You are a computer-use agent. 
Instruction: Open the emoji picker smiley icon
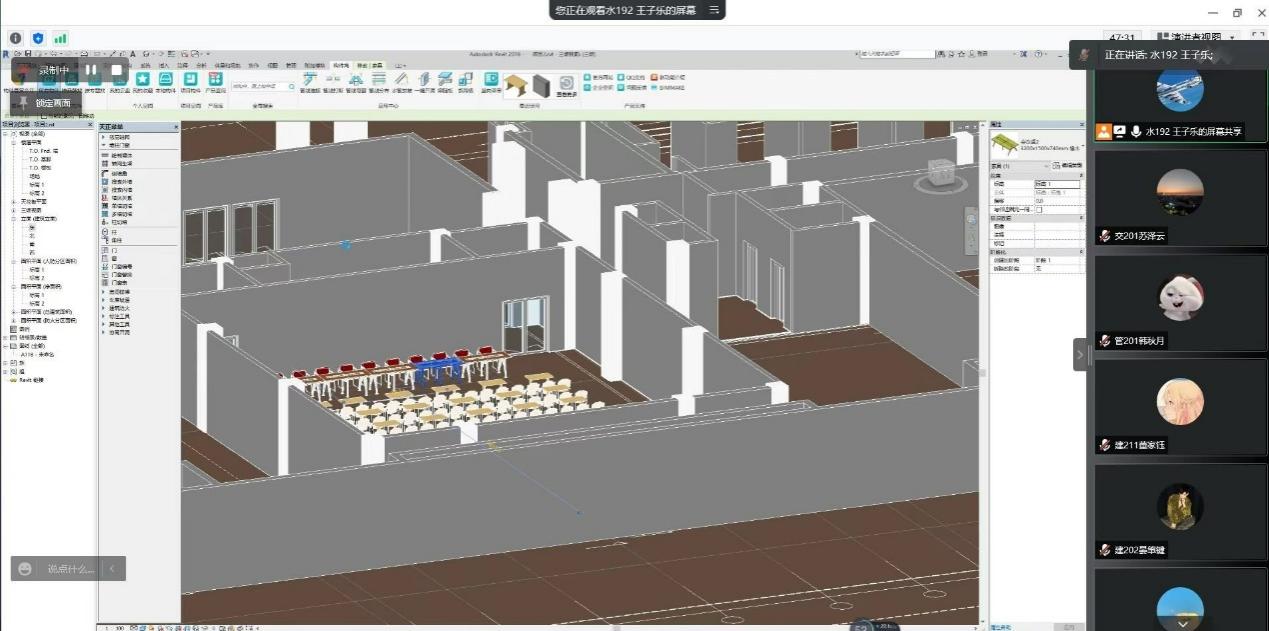(x=25, y=569)
